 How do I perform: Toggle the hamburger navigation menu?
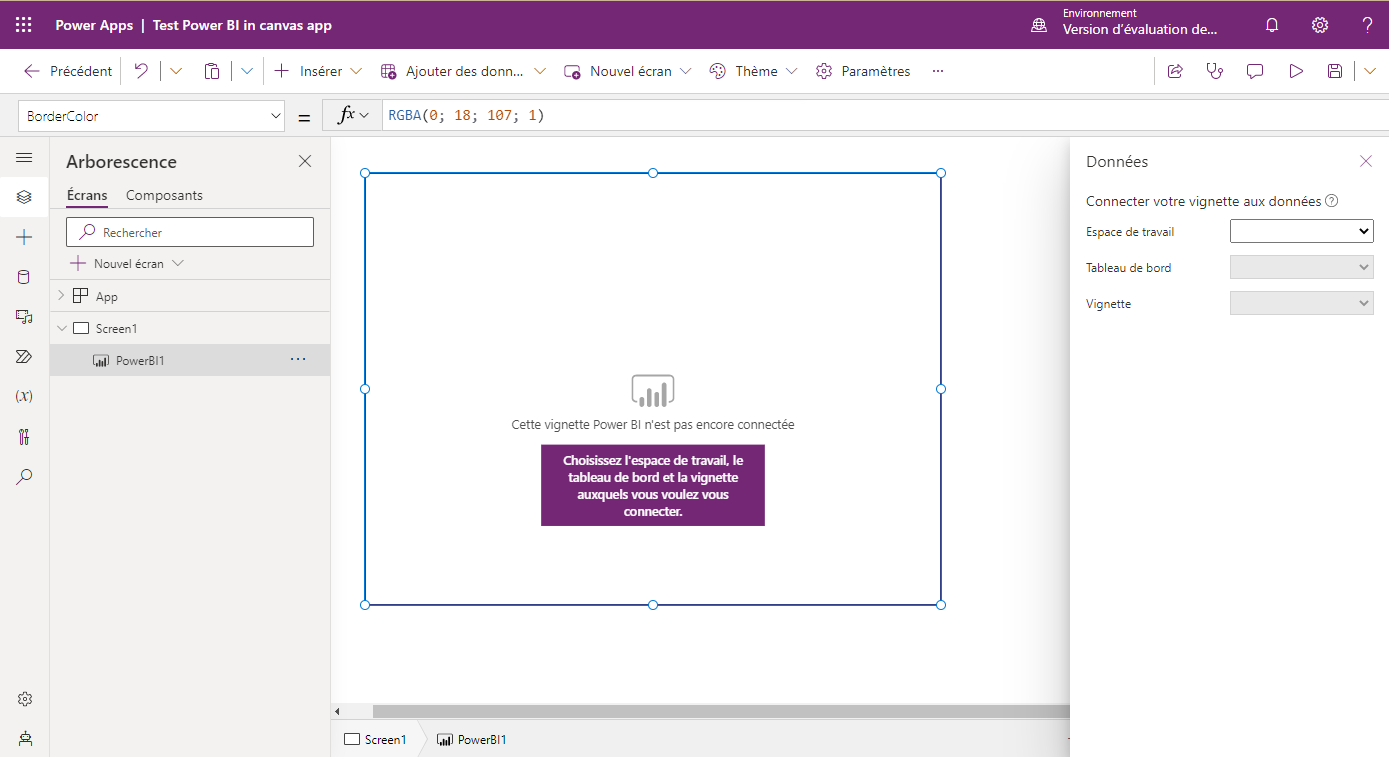point(24,158)
